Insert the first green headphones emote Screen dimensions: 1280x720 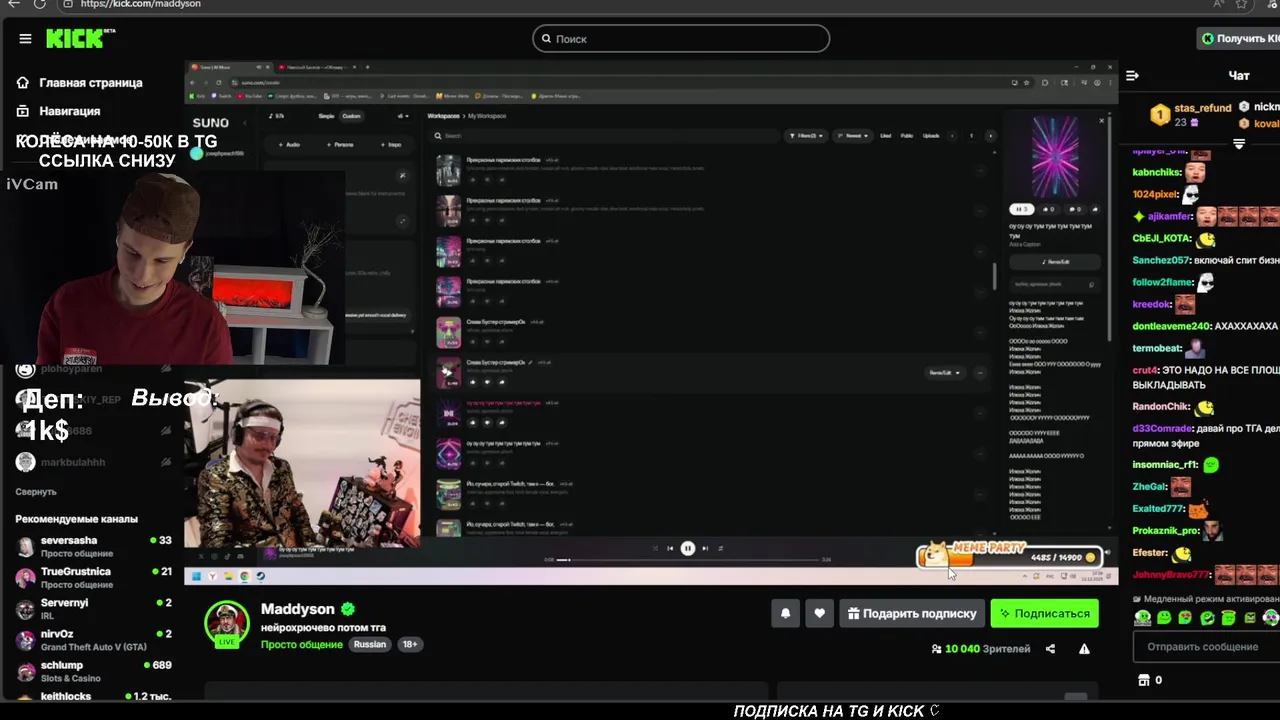[x=1142, y=618]
